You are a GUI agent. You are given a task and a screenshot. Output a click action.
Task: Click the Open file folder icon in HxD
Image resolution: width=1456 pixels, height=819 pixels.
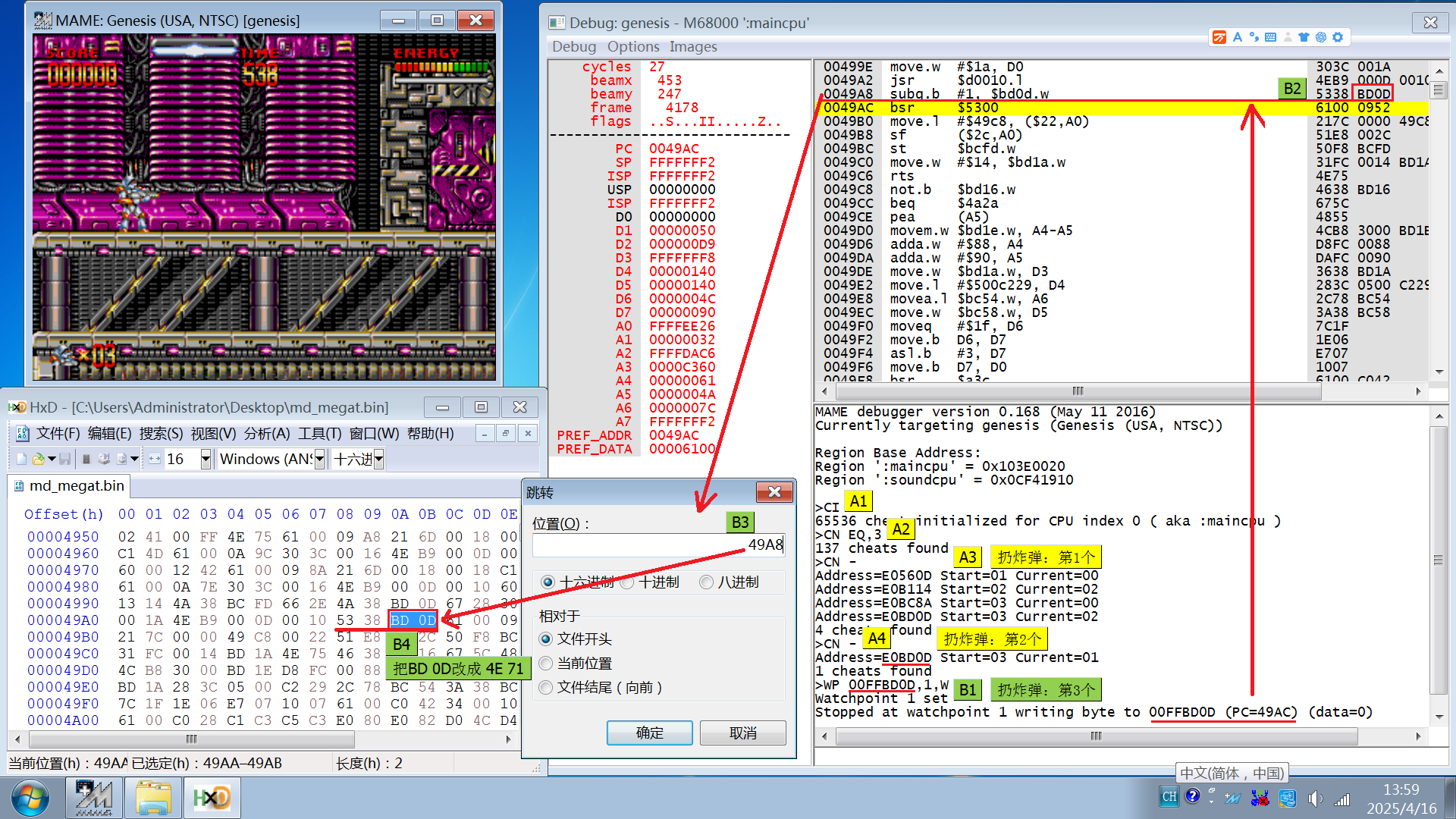click(x=38, y=459)
